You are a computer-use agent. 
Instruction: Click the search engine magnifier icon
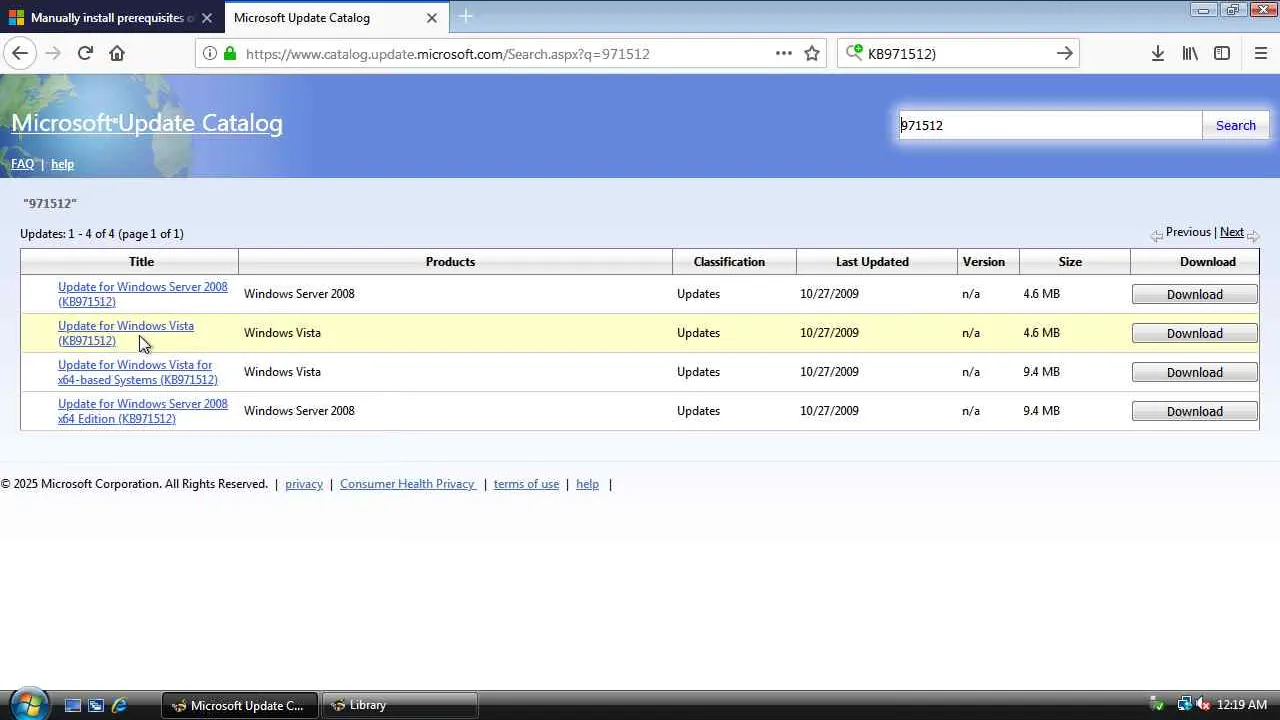click(854, 53)
